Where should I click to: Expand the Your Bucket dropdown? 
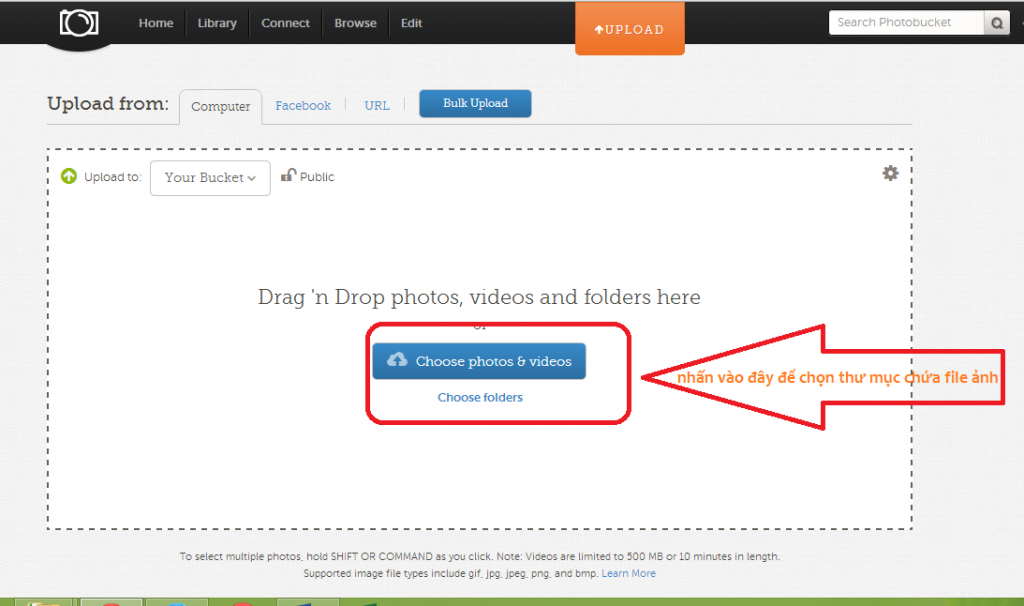click(210, 178)
